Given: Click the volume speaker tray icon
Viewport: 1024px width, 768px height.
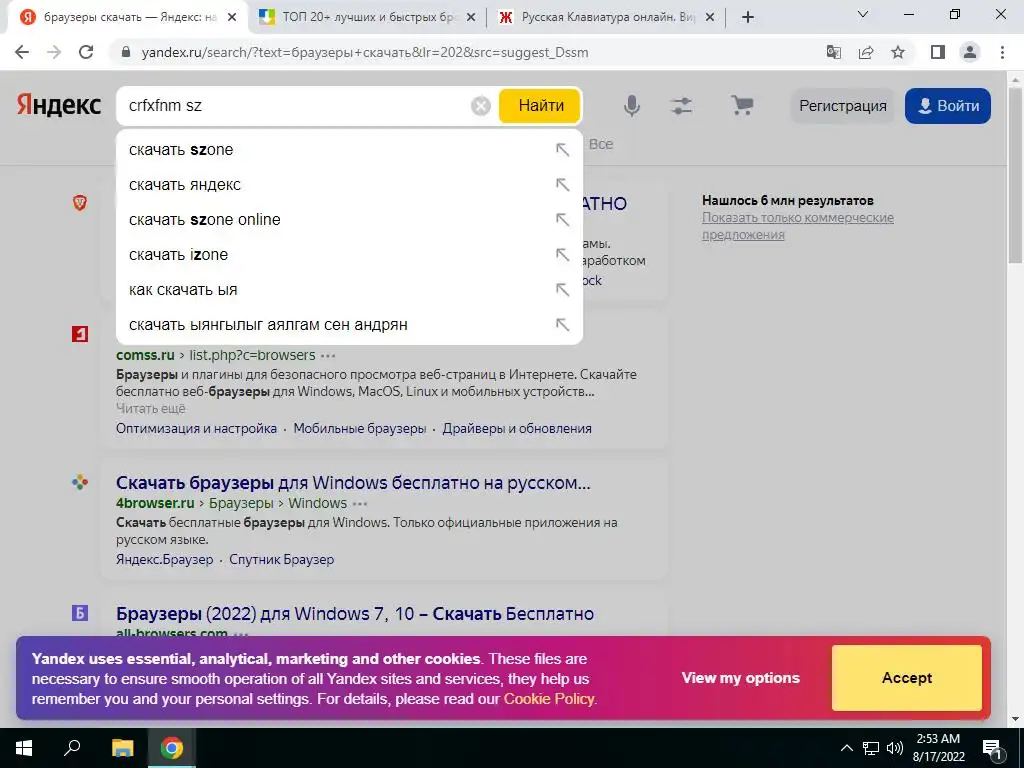Looking at the screenshot, I should 895,748.
